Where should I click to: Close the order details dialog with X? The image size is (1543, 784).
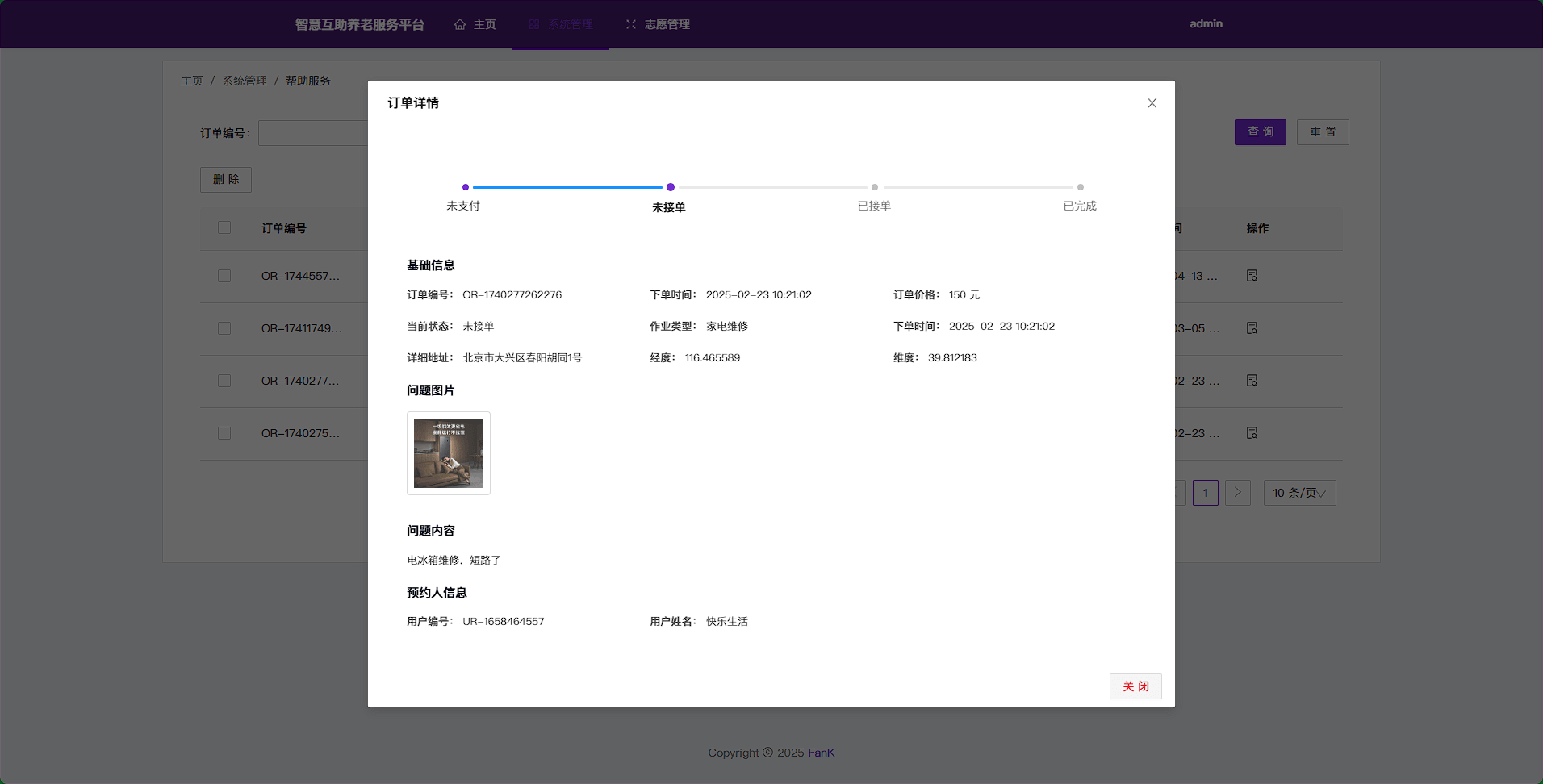pyautogui.click(x=1152, y=103)
